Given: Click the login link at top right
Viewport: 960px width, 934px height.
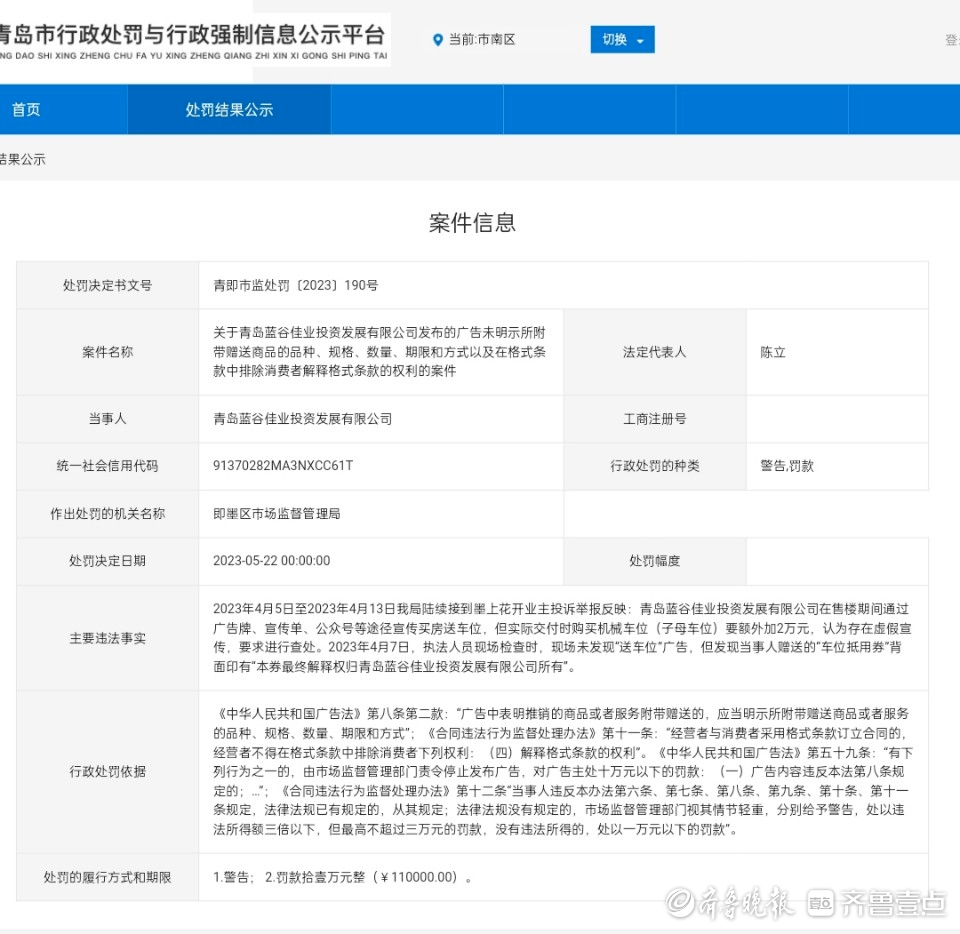Looking at the screenshot, I should 951,40.
